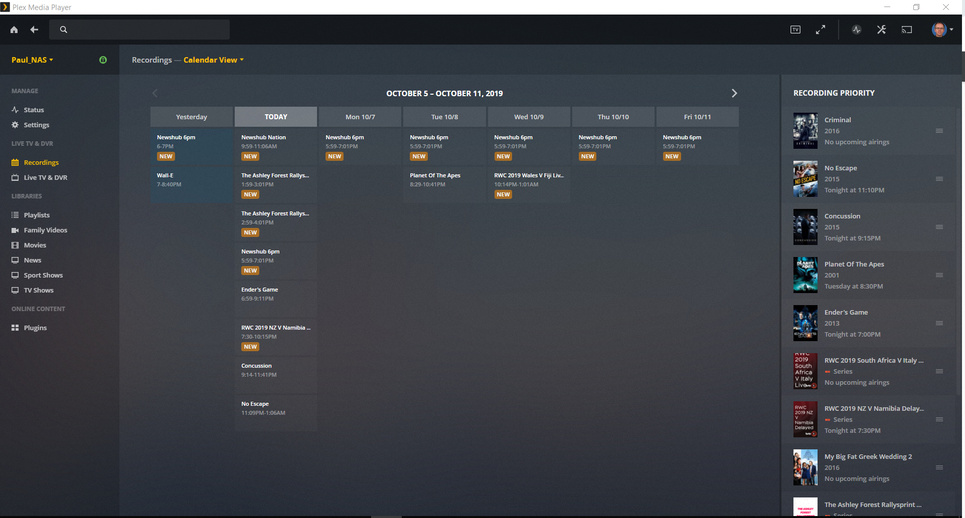Go to the next week arrow
965x518 pixels.
[734, 93]
